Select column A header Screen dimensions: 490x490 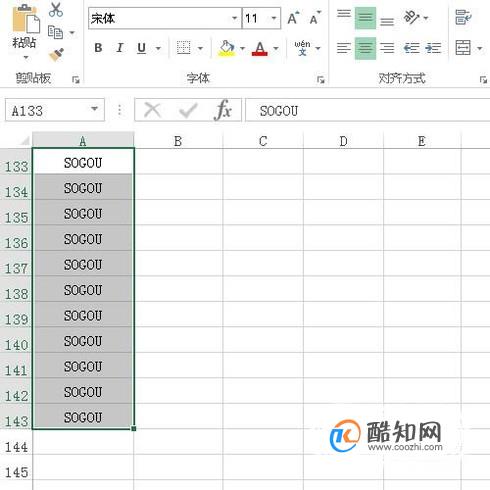coord(83,141)
